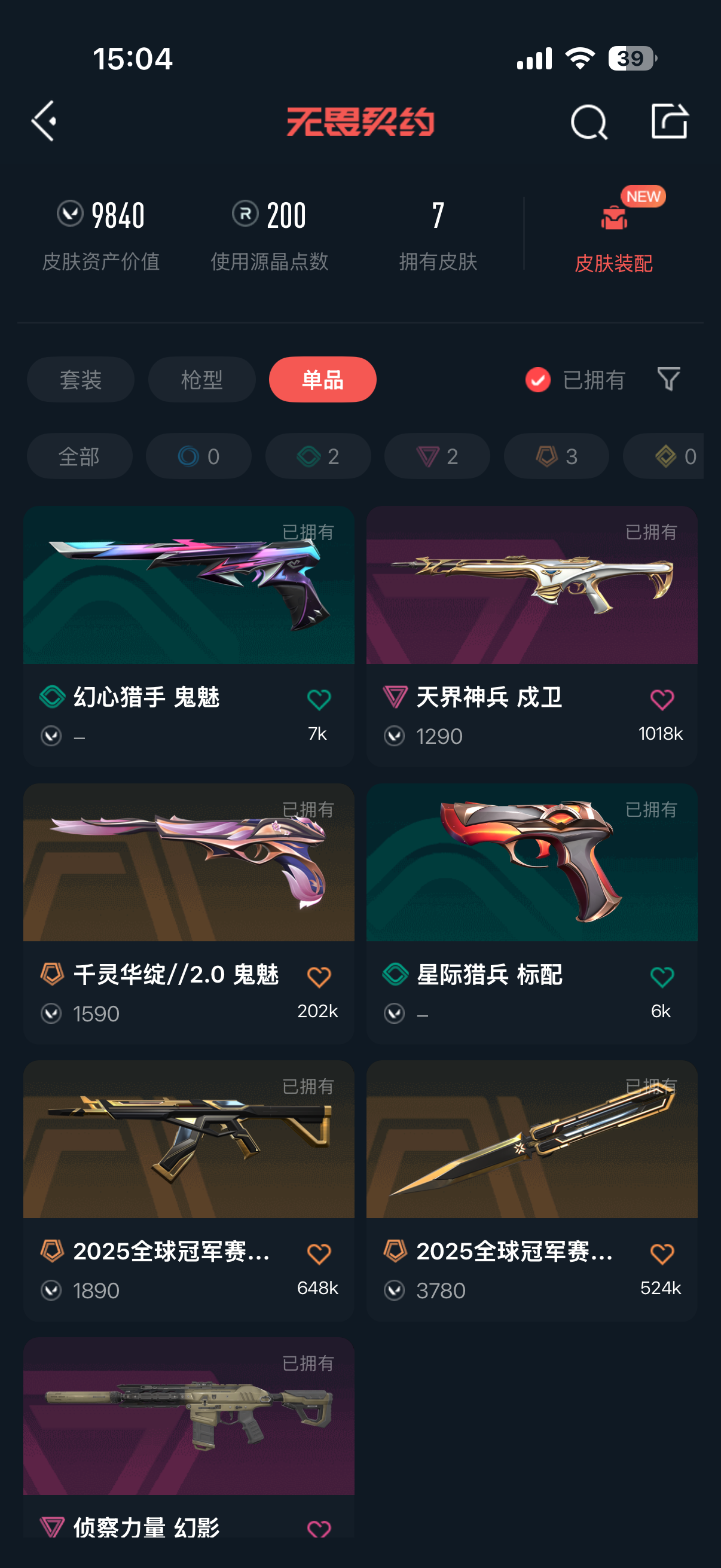Favorite 幻心猎手 鬼魅 with heart icon
721x1568 pixels.
click(x=319, y=698)
